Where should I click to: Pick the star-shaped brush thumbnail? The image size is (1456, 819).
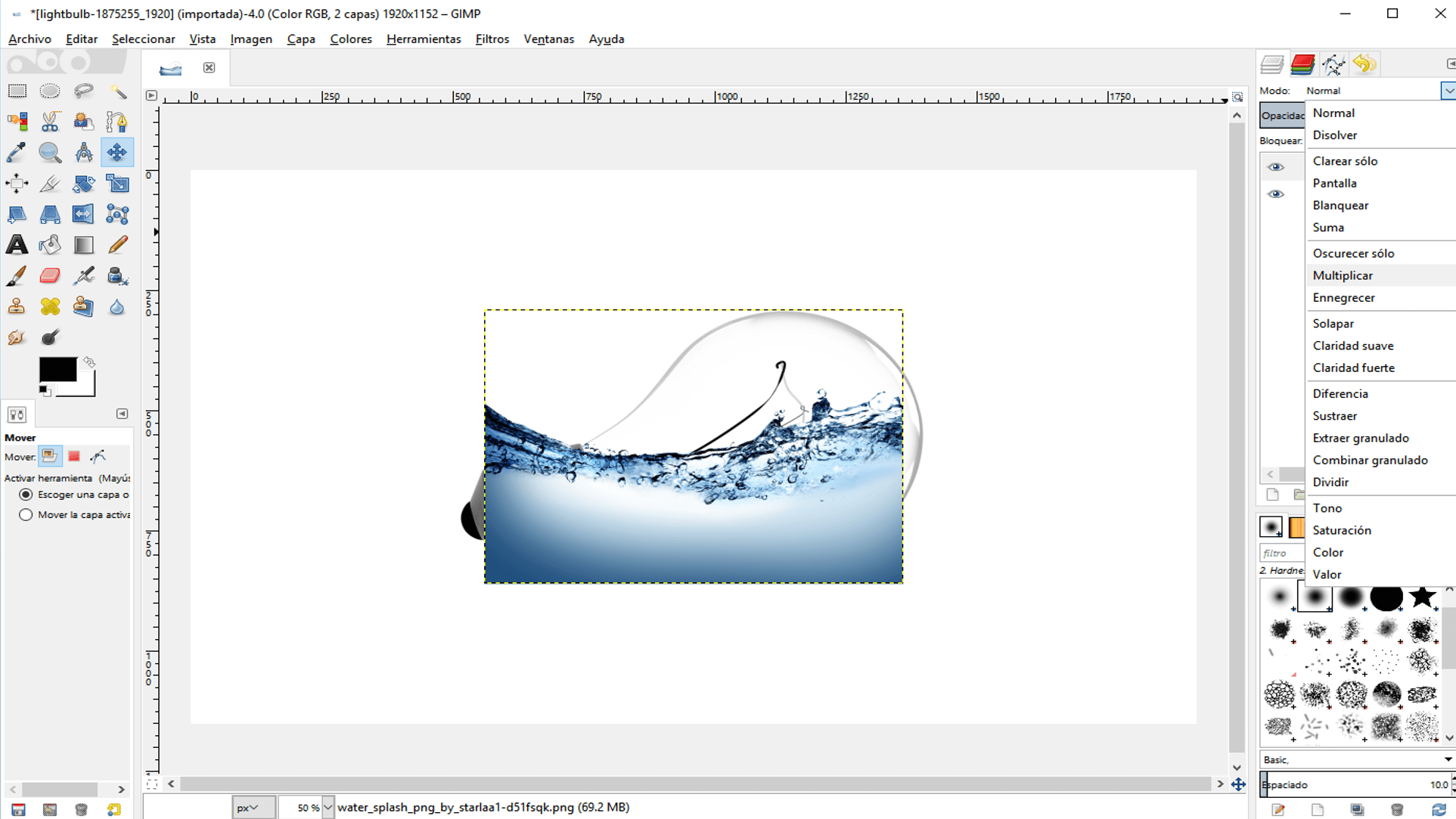(x=1422, y=597)
